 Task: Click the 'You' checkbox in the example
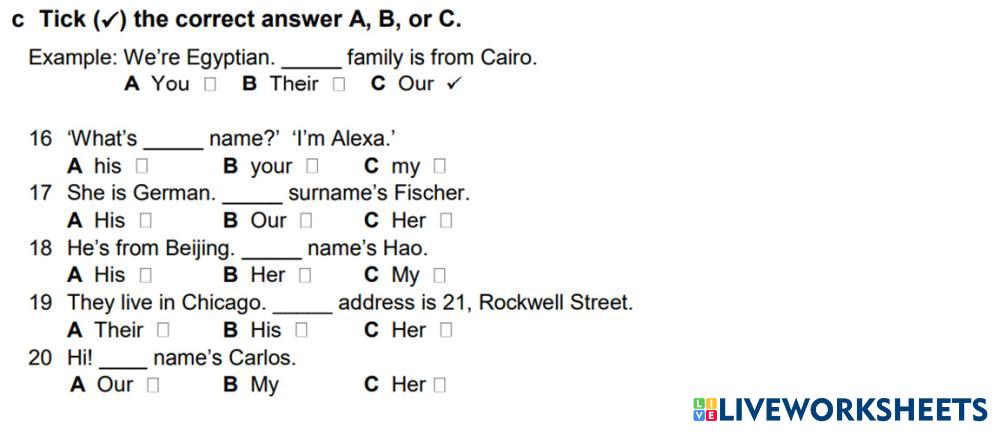pyautogui.click(x=209, y=84)
